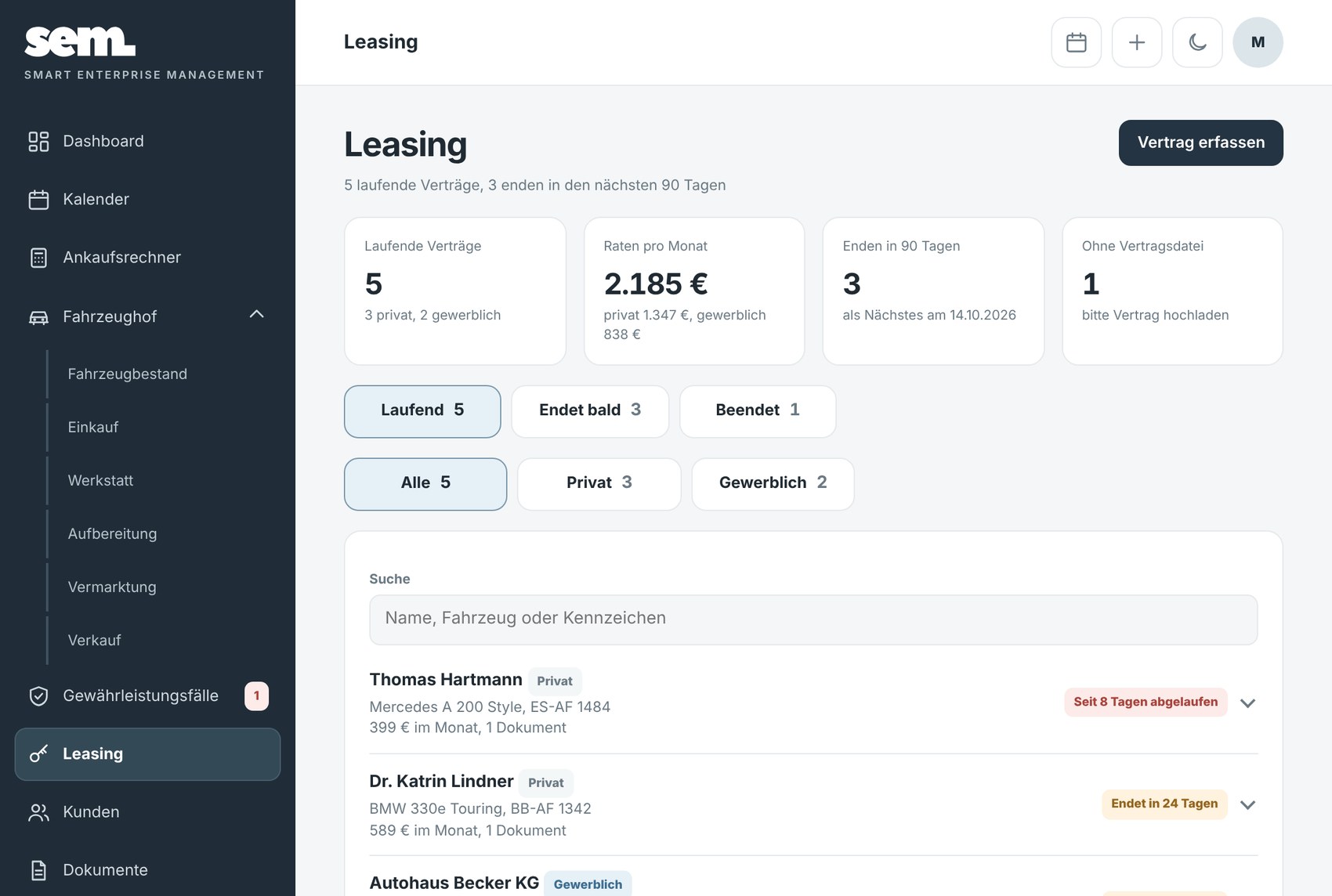Filter by Gewerblich 2
This screenshot has width=1332, height=896.
[773, 484]
